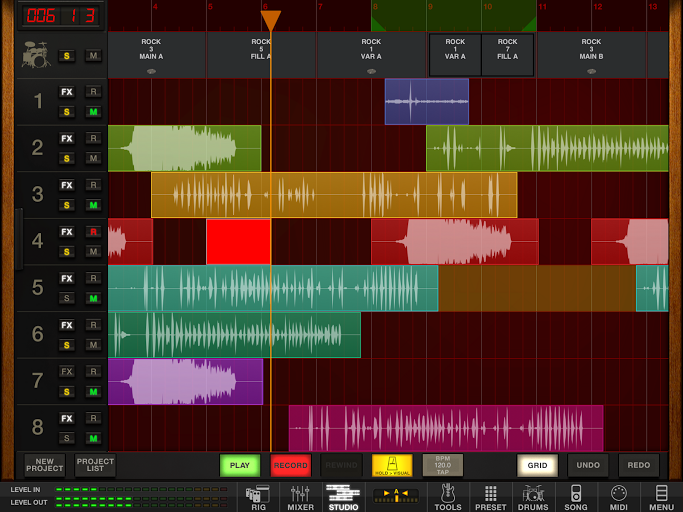Toggle the metronome button
This screenshot has height=512, width=683.
click(x=392, y=465)
